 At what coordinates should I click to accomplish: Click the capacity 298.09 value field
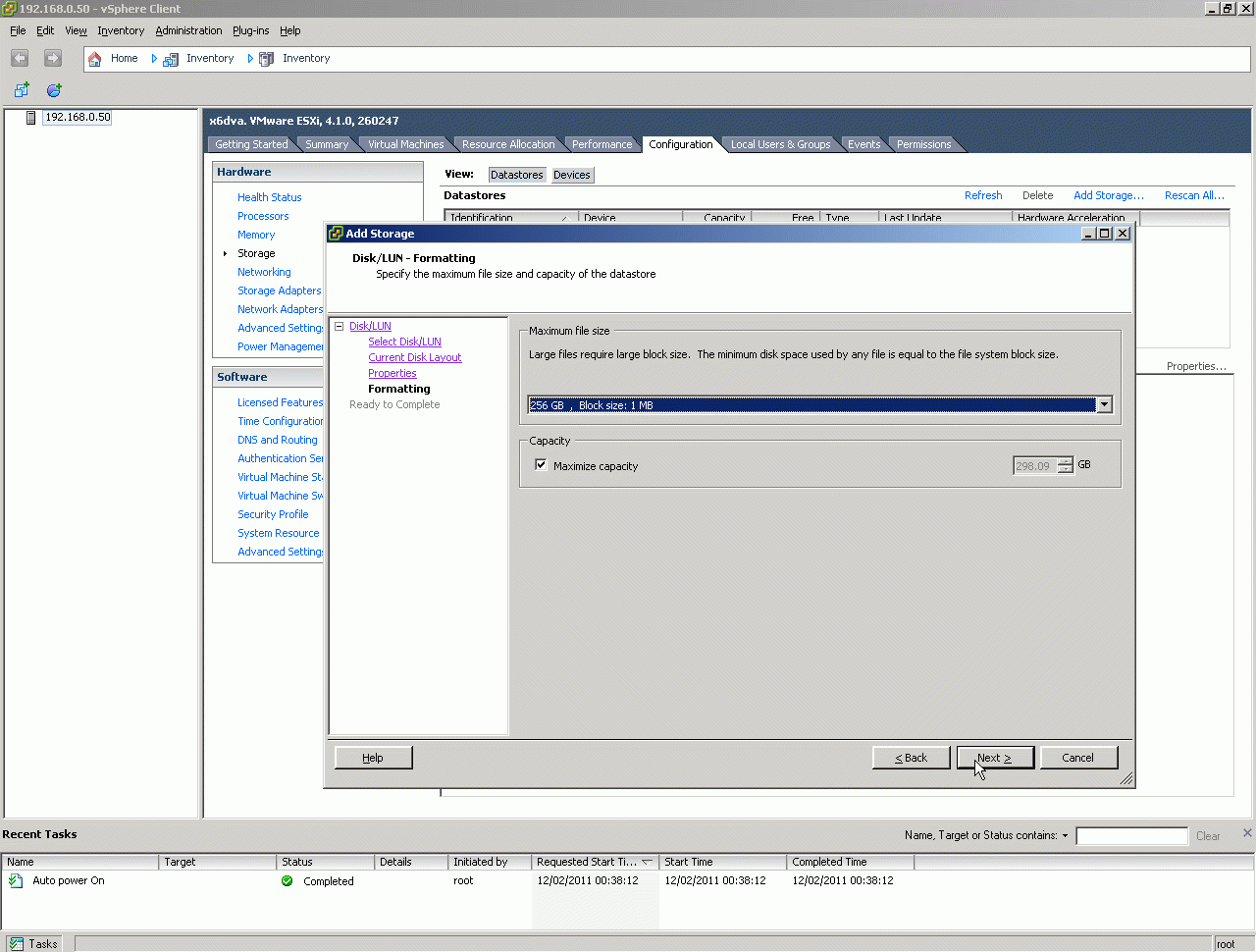pyautogui.click(x=1034, y=465)
